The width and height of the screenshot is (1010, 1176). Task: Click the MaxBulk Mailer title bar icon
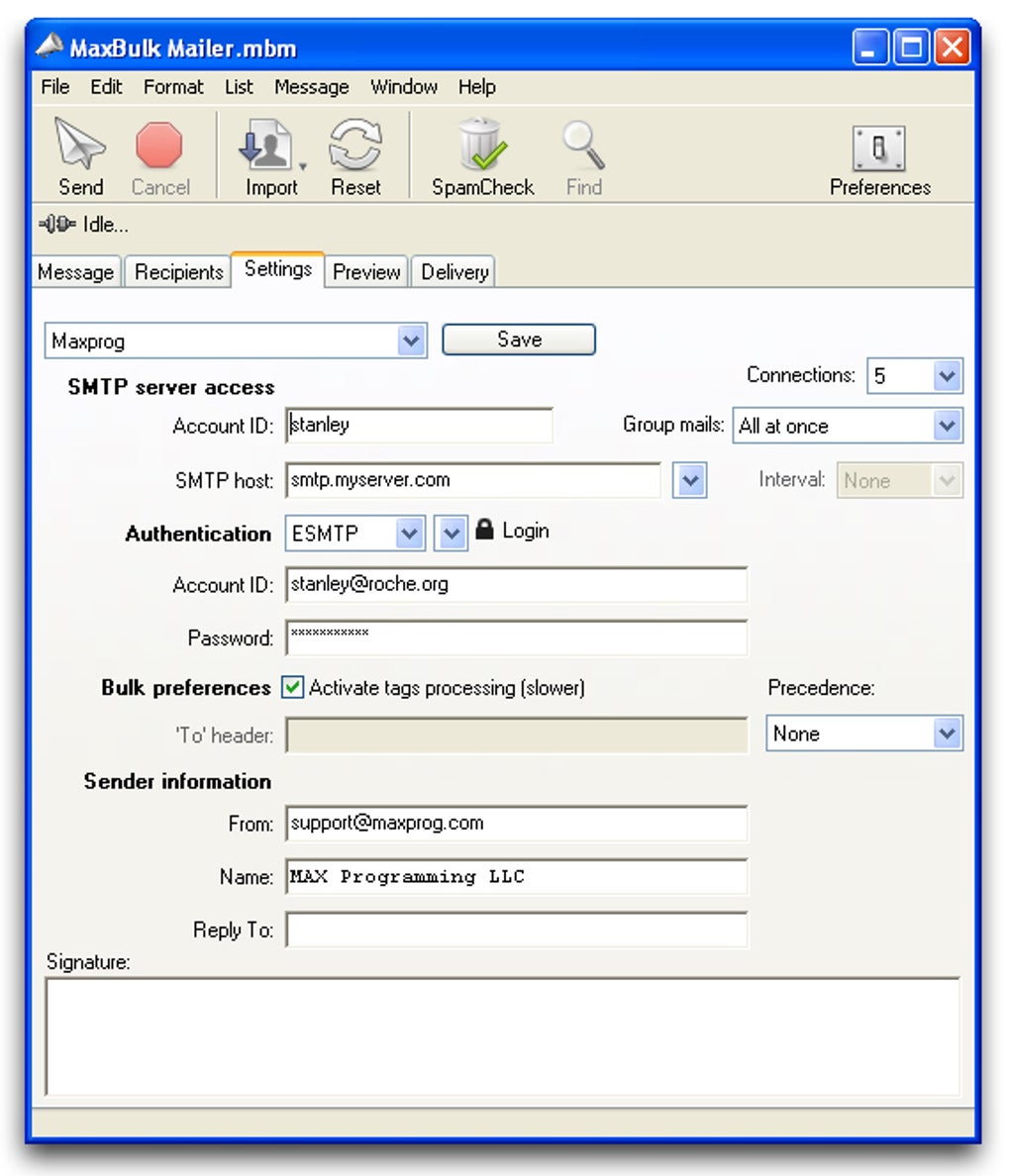pos(50,47)
